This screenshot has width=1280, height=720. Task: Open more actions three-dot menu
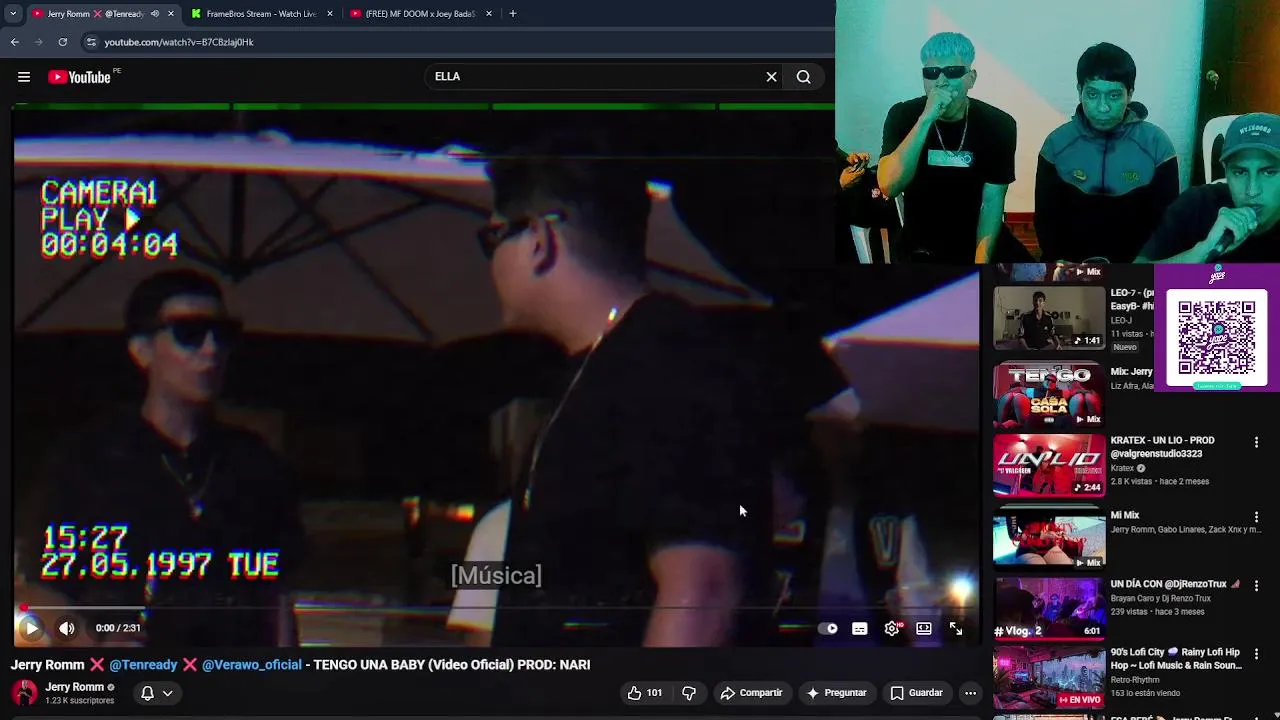tap(970, 693)
